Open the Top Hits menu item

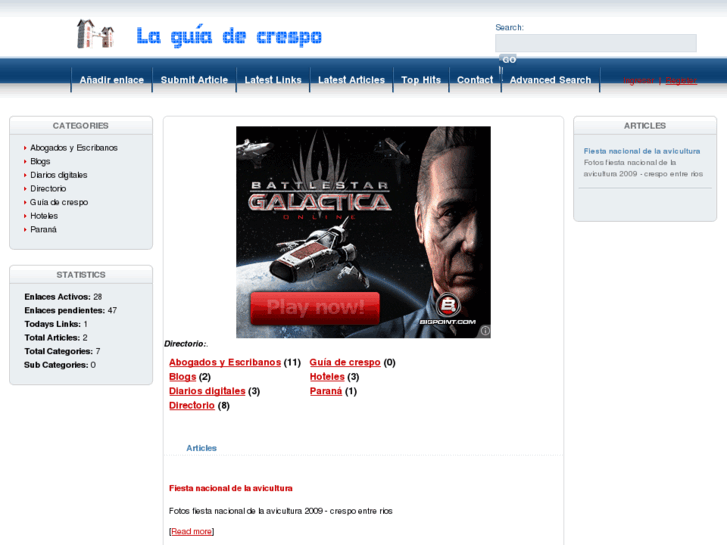[x=421, y=80]
